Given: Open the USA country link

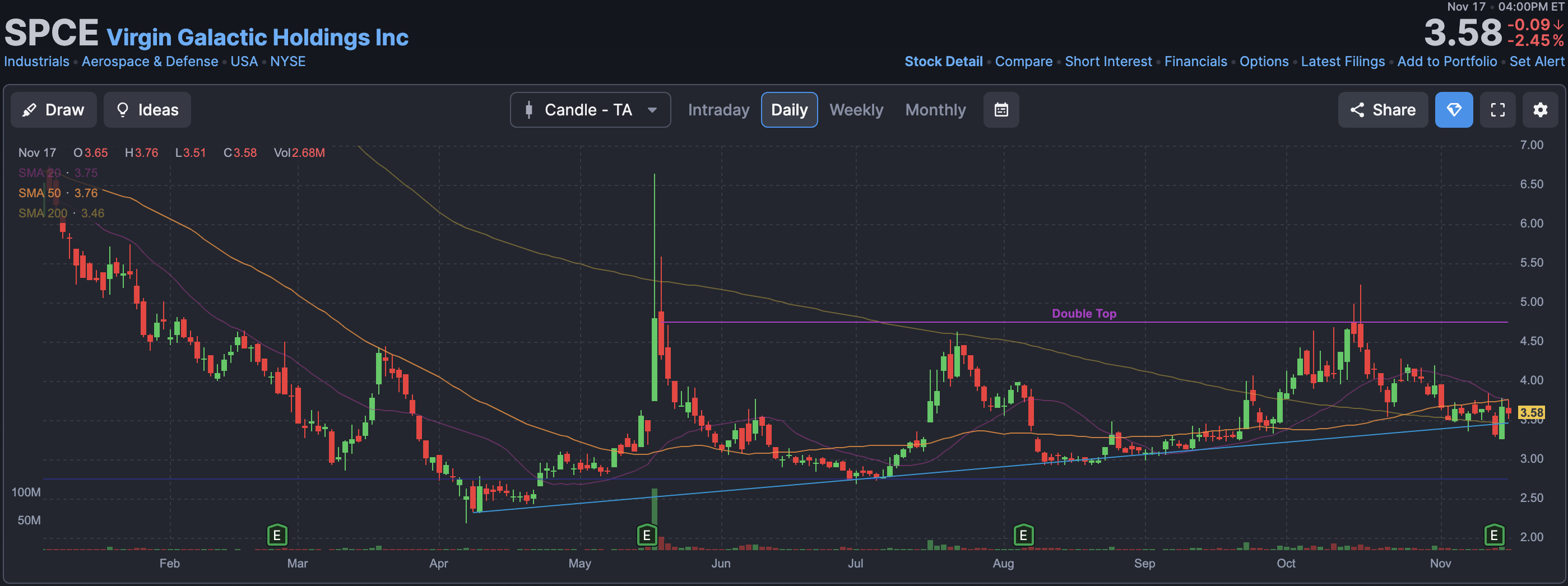Looking at the screenshot, I should 244,62.
